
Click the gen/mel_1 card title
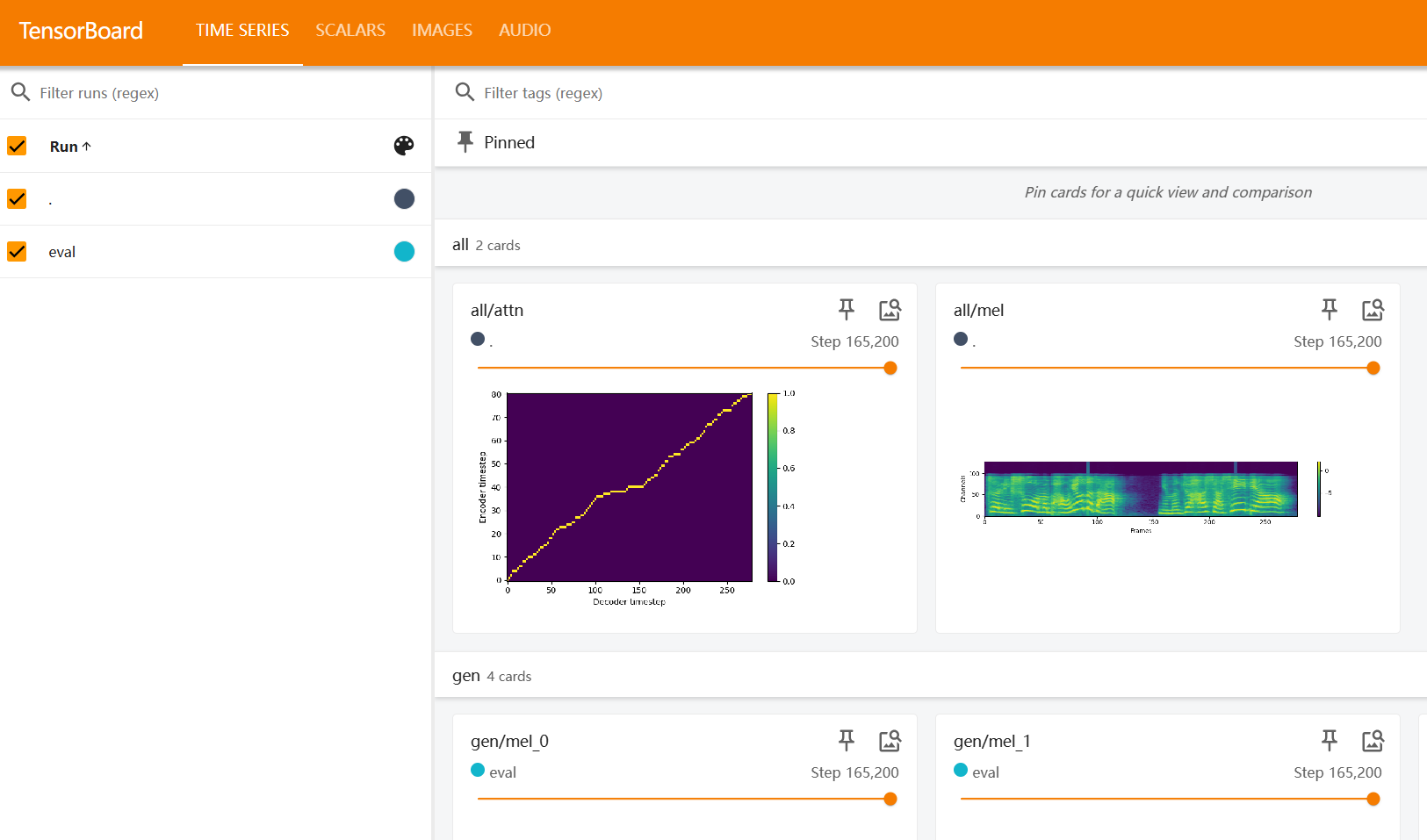tap(992, 741)
